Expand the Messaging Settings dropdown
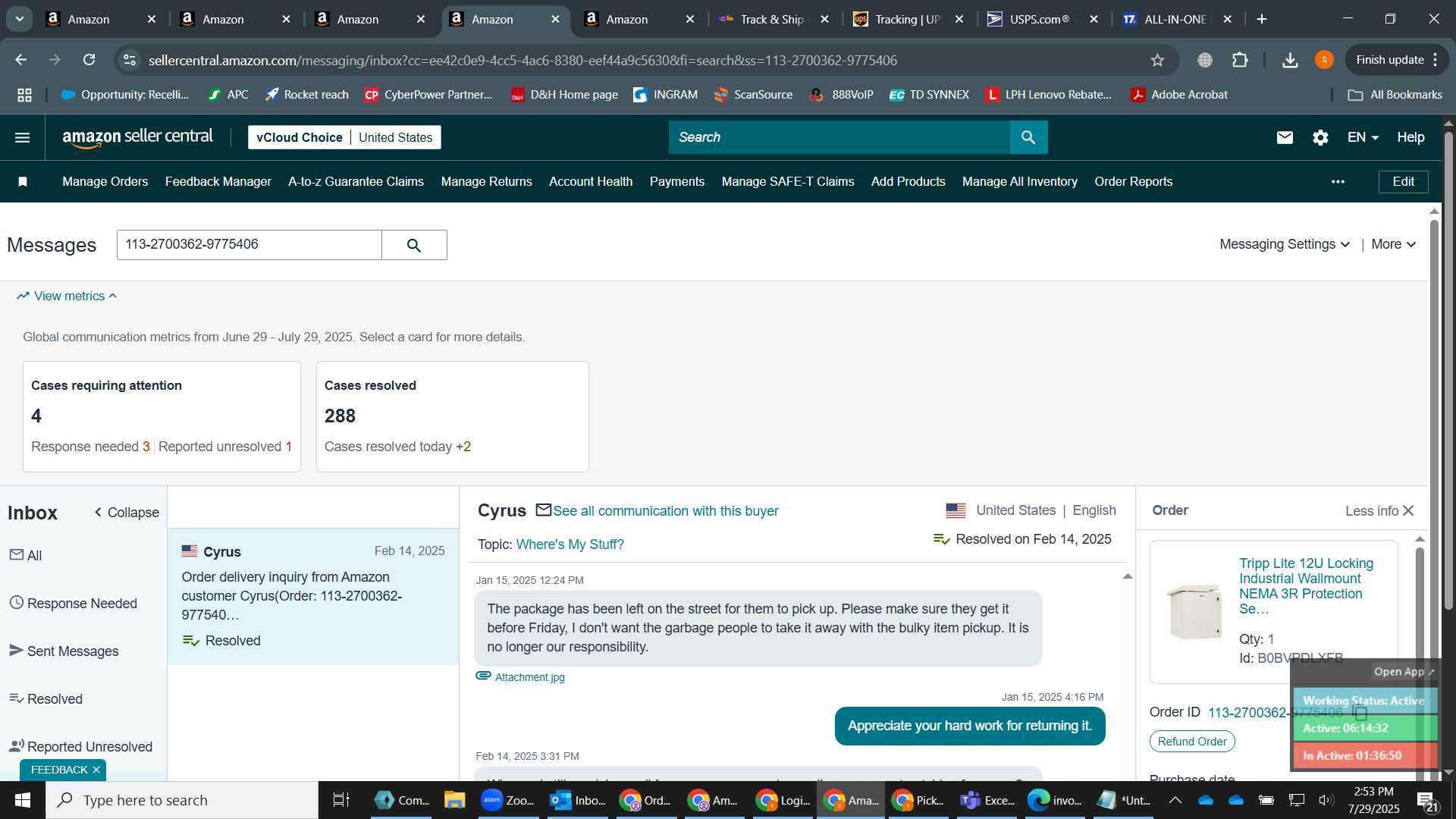This screenshot has height=819, width=1456. coord(1285,244)
